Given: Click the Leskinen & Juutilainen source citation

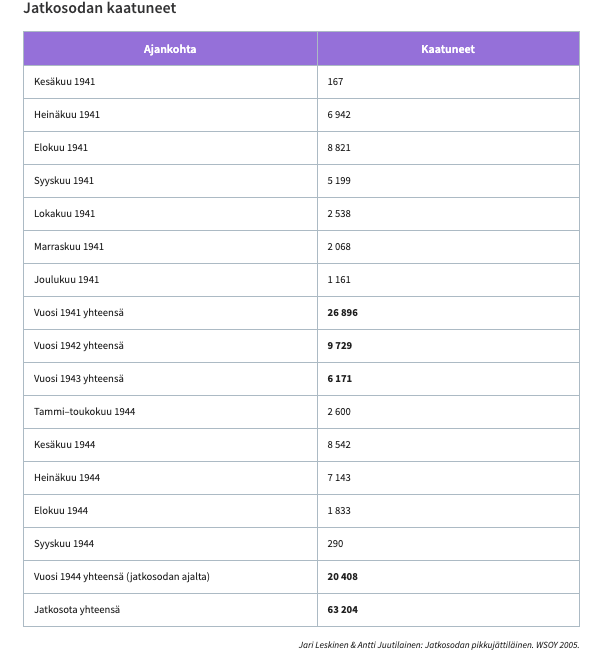Looking at the screenshot, I should [x=439, y=645].
